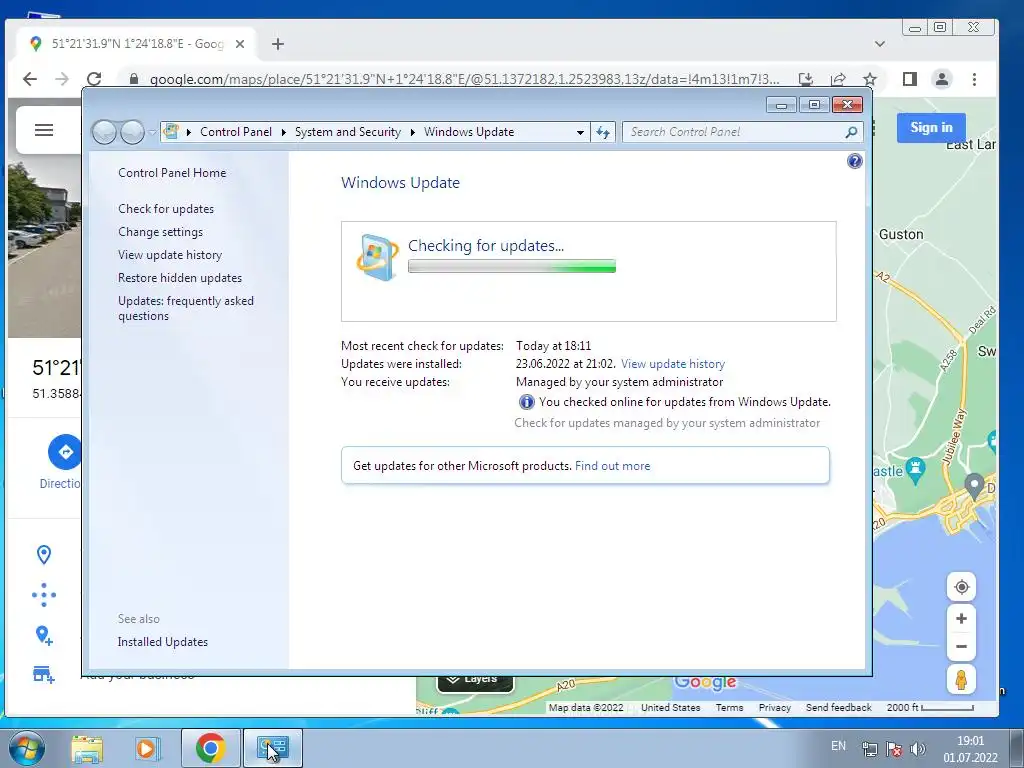Click the Control Panel Back arrow button
Viewport: 1024px width, 768px height.
(104, 132)
